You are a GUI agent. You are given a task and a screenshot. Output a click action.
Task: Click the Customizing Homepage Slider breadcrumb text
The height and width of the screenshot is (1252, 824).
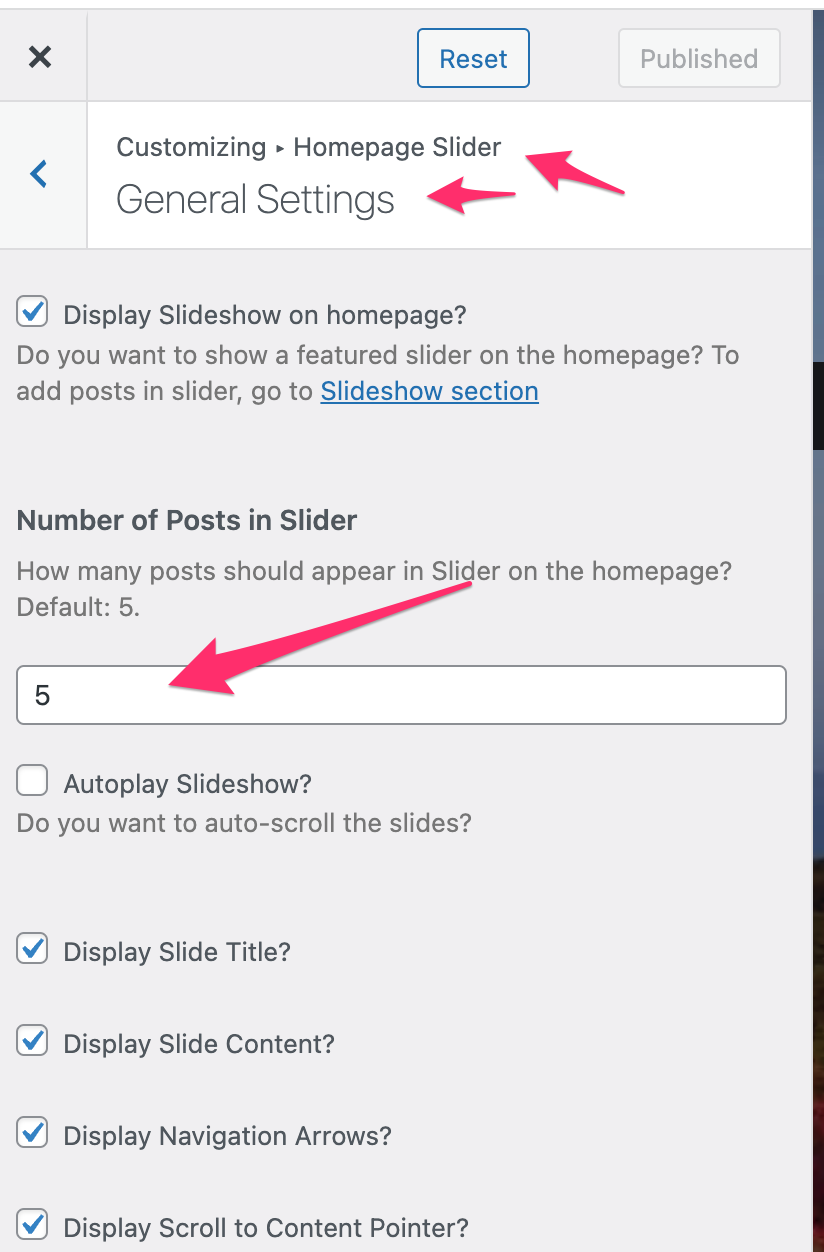309,147
